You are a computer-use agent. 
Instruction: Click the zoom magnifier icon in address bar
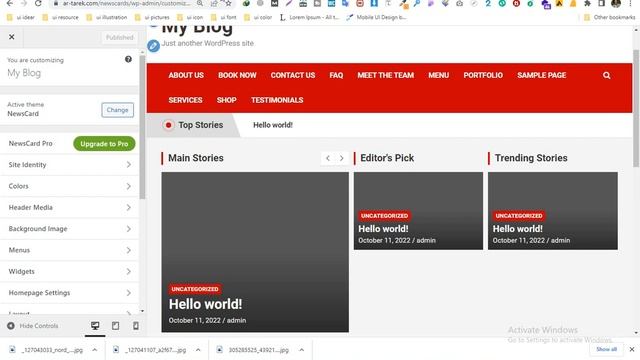tap(200, 3)
